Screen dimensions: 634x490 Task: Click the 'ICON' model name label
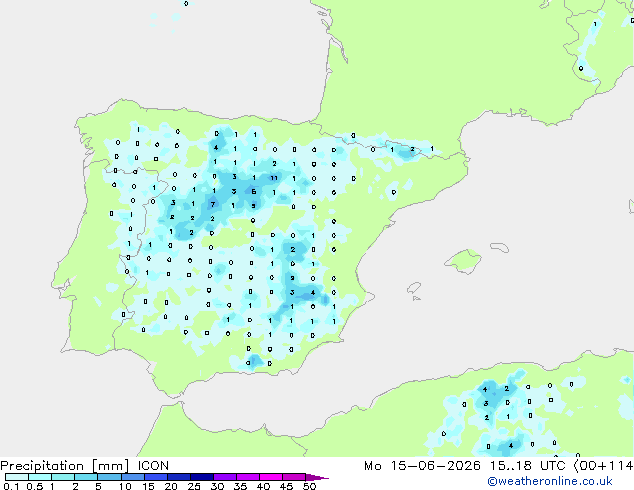153,466
